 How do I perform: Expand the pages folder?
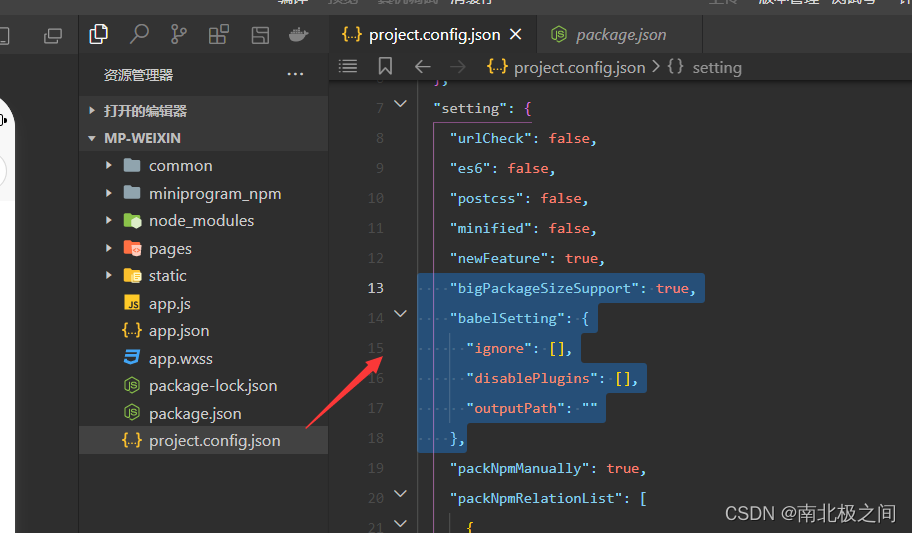pos(204,248)
